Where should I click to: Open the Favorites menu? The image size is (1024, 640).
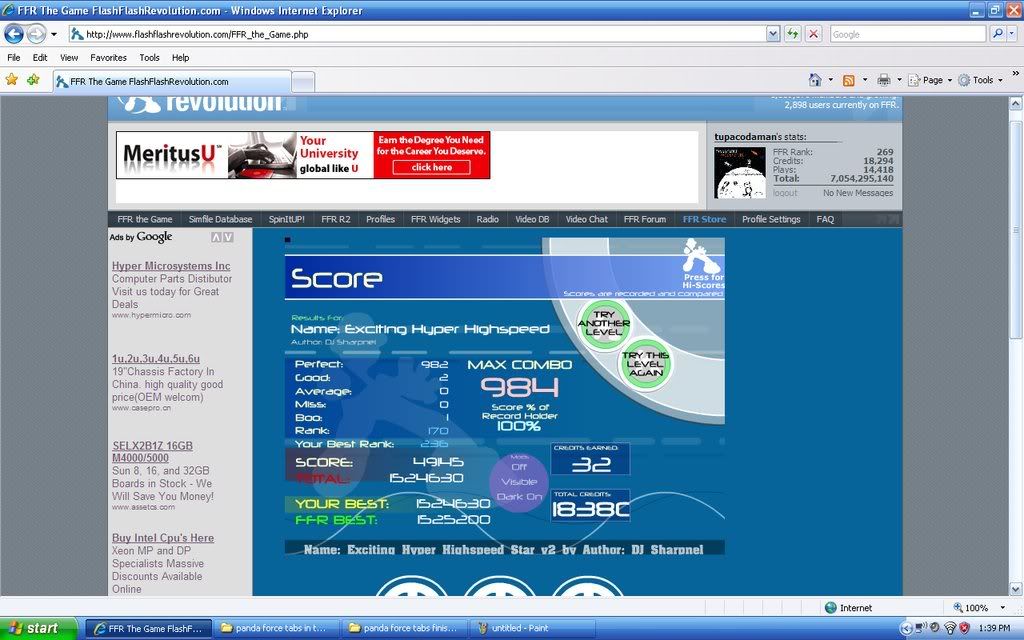click(x=108, y=58)
